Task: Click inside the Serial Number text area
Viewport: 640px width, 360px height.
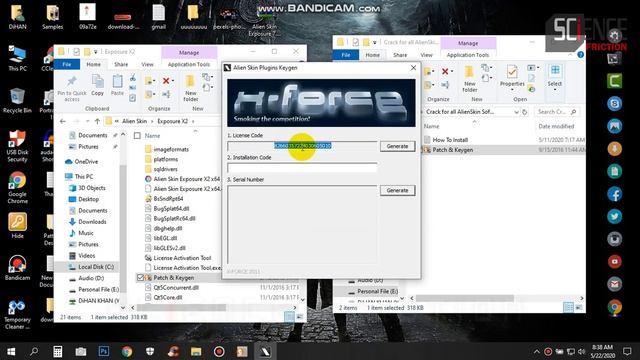Action: pos(302,225)
